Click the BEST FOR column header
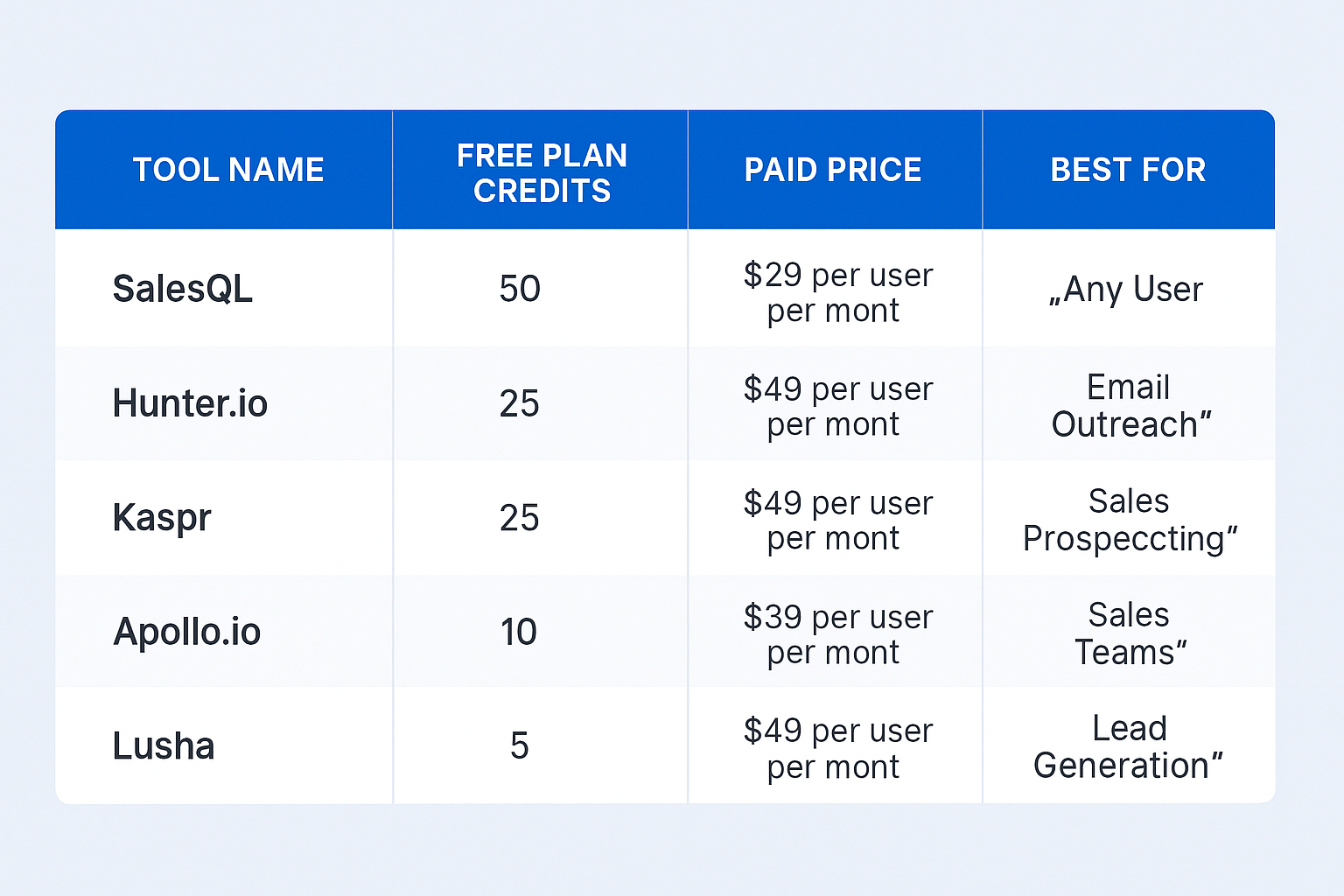Viewport: 1344px width, 896px height. click(1128, 170)
